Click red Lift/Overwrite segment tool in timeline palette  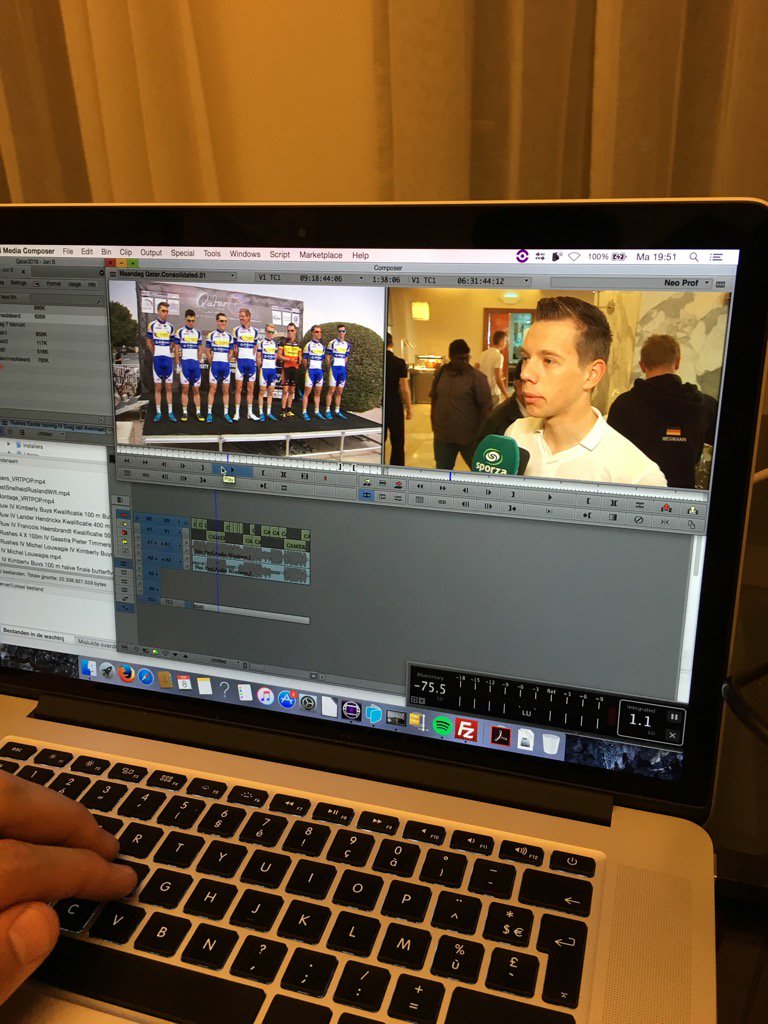[123, 513]
